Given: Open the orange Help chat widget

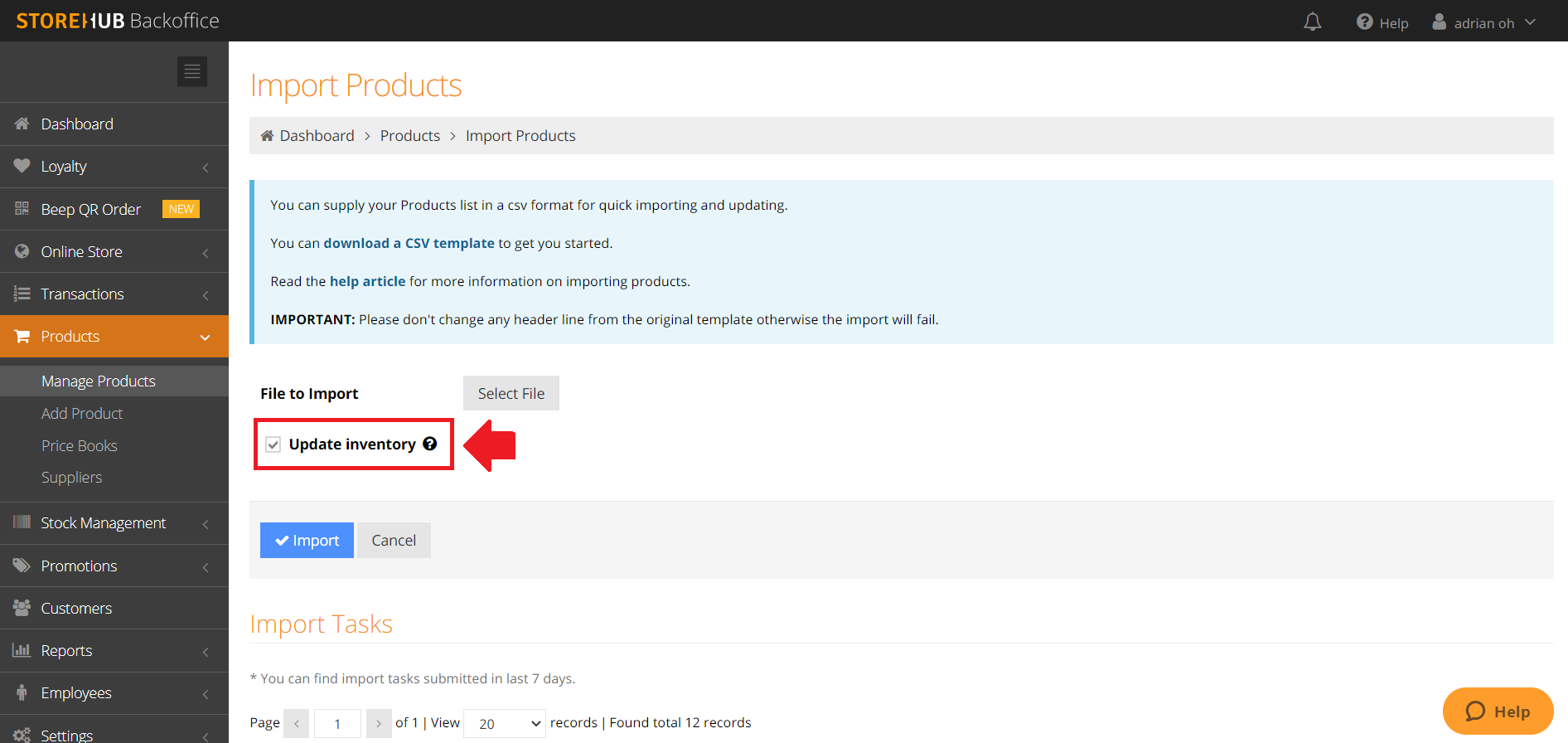Looking at the screenshot, I should click(x=1498, y=711).
